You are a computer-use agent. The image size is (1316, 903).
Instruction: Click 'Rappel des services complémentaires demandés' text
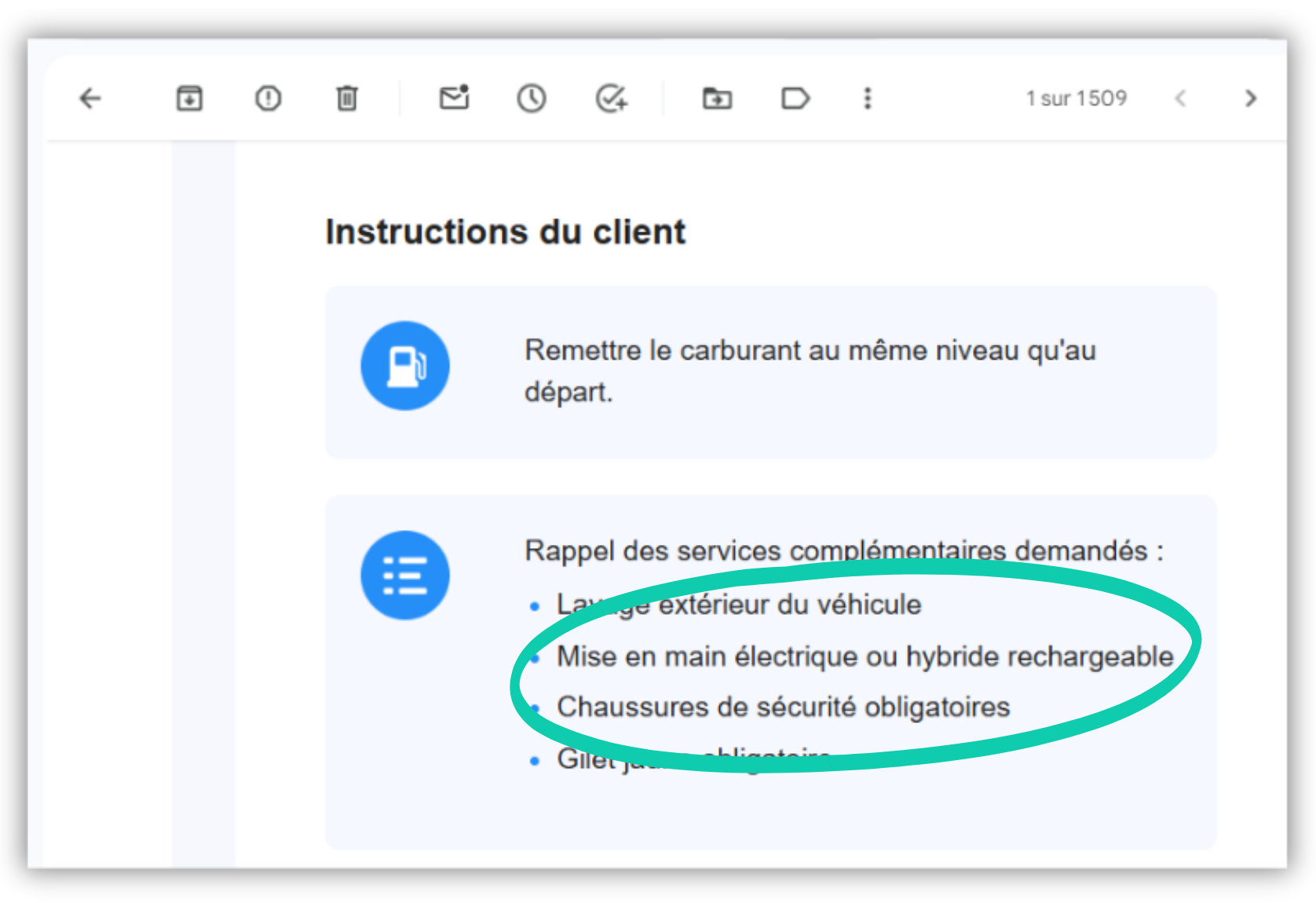click(x=844, y=550)
